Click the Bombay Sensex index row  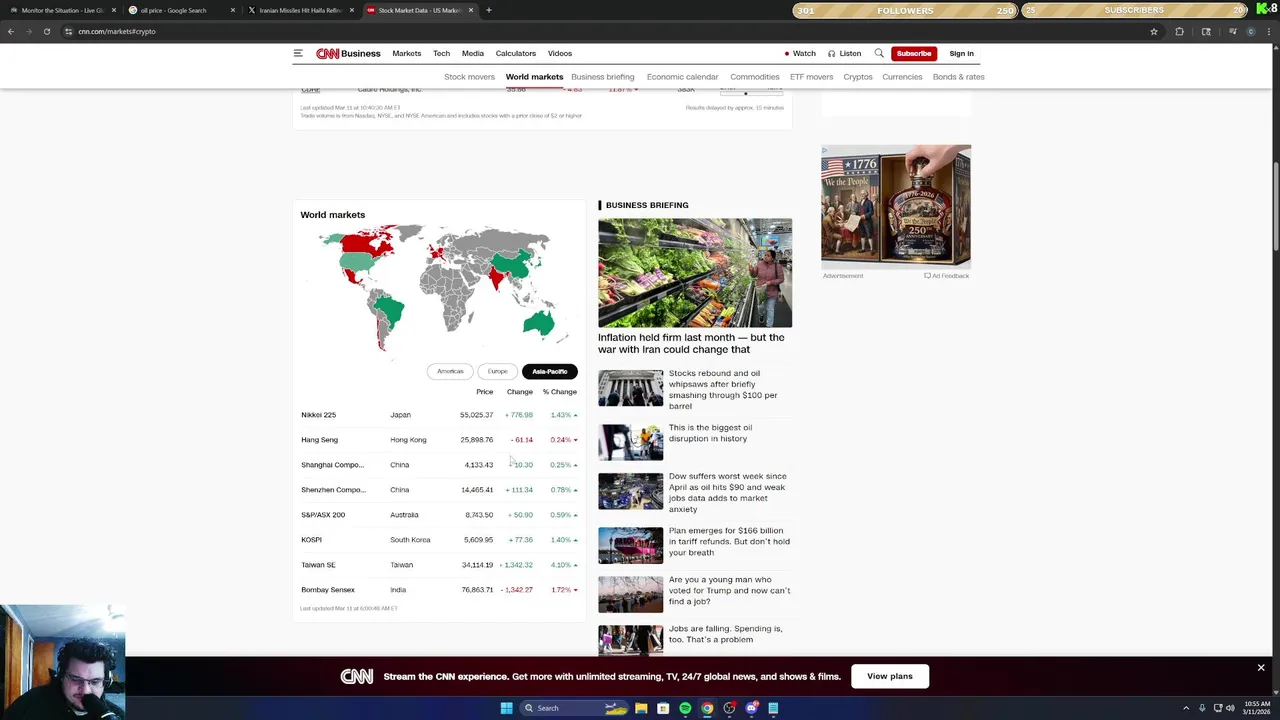pyautogui.click(x=440, y=590)
